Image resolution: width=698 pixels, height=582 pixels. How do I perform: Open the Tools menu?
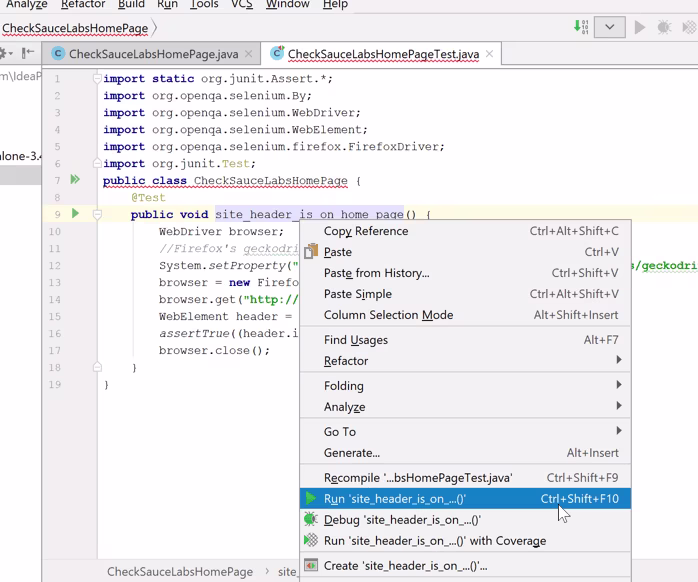pos(204,4)
